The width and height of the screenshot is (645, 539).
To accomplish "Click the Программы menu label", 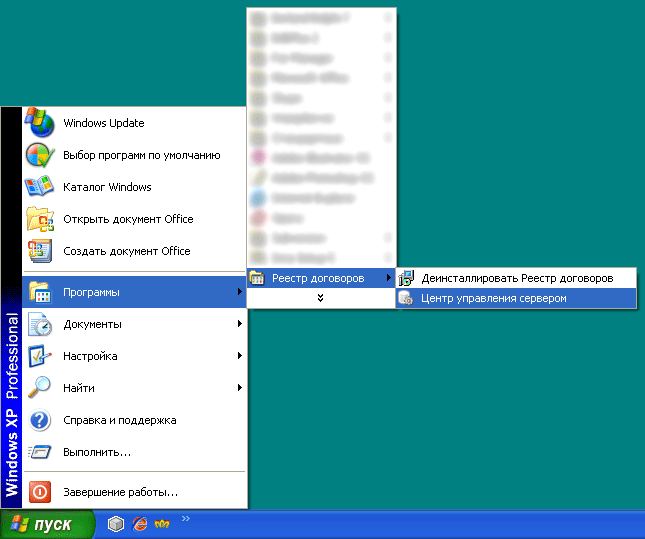I will click(x=91, y=292).
